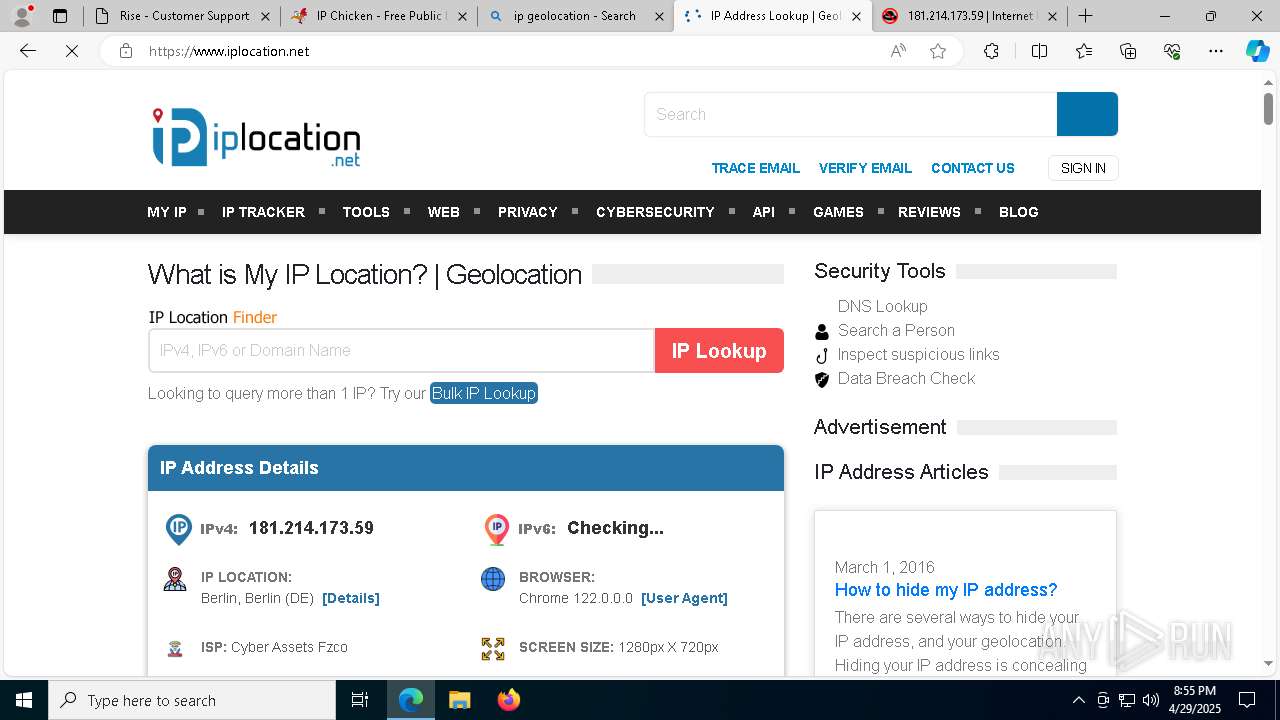
Task: Click the iplocation.net logo
Action: click(256, 138)
